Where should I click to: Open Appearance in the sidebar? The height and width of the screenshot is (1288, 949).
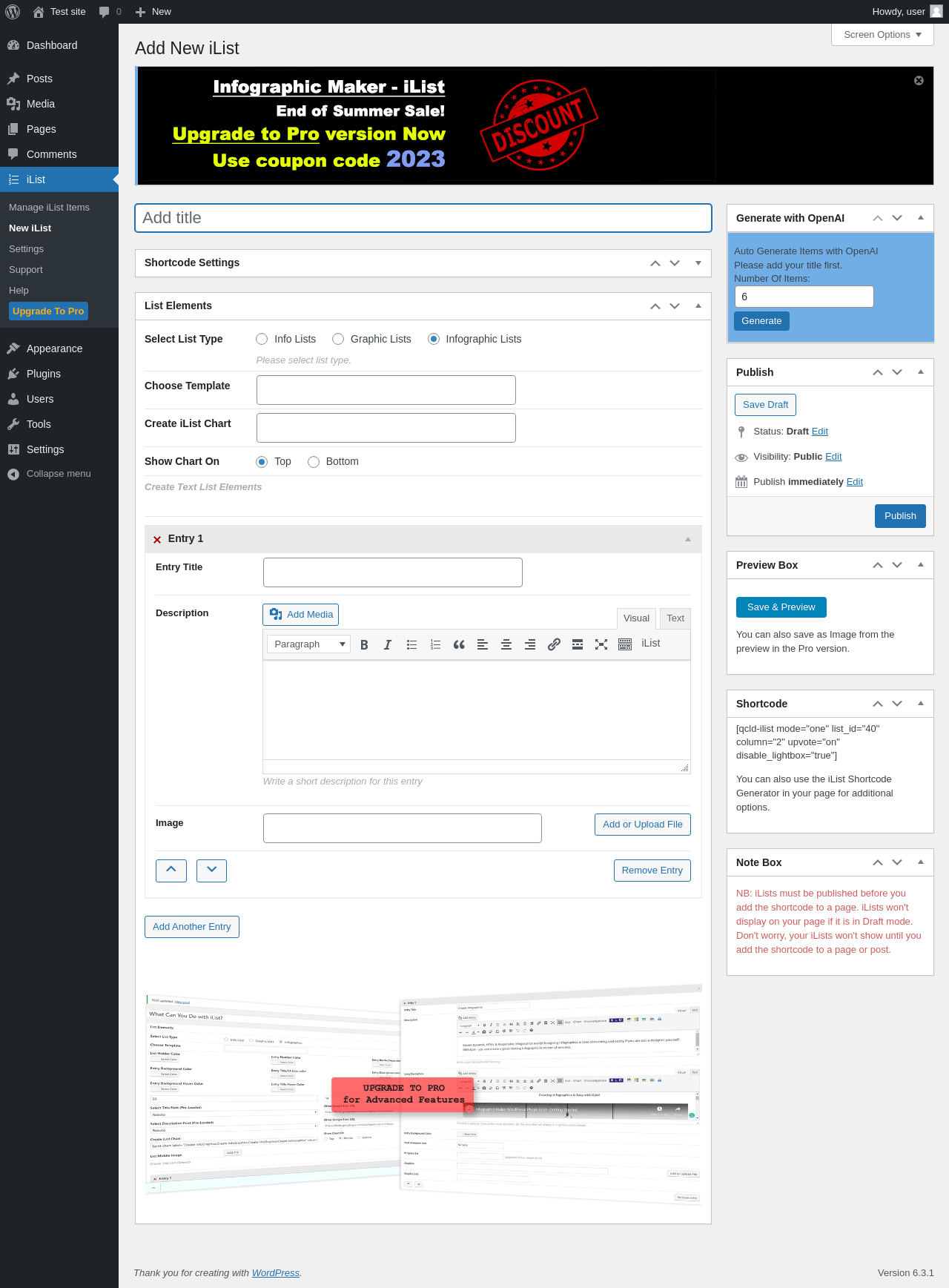coord(59,349)
